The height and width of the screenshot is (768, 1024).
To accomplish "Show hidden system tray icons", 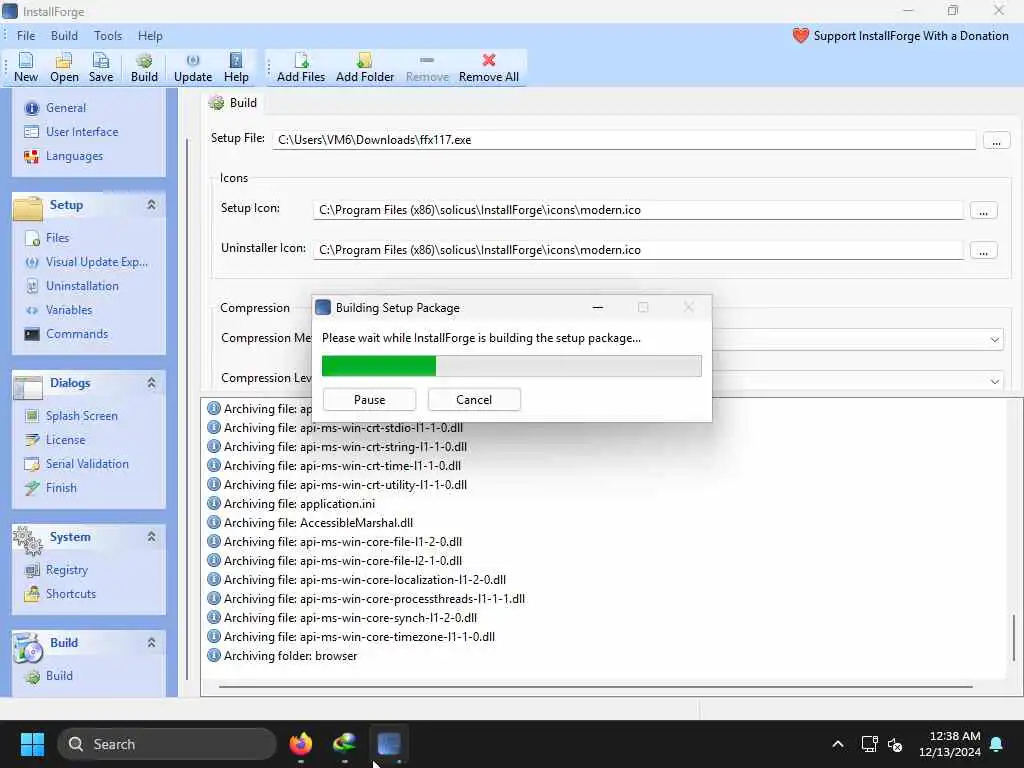I will tap(838, 744).
